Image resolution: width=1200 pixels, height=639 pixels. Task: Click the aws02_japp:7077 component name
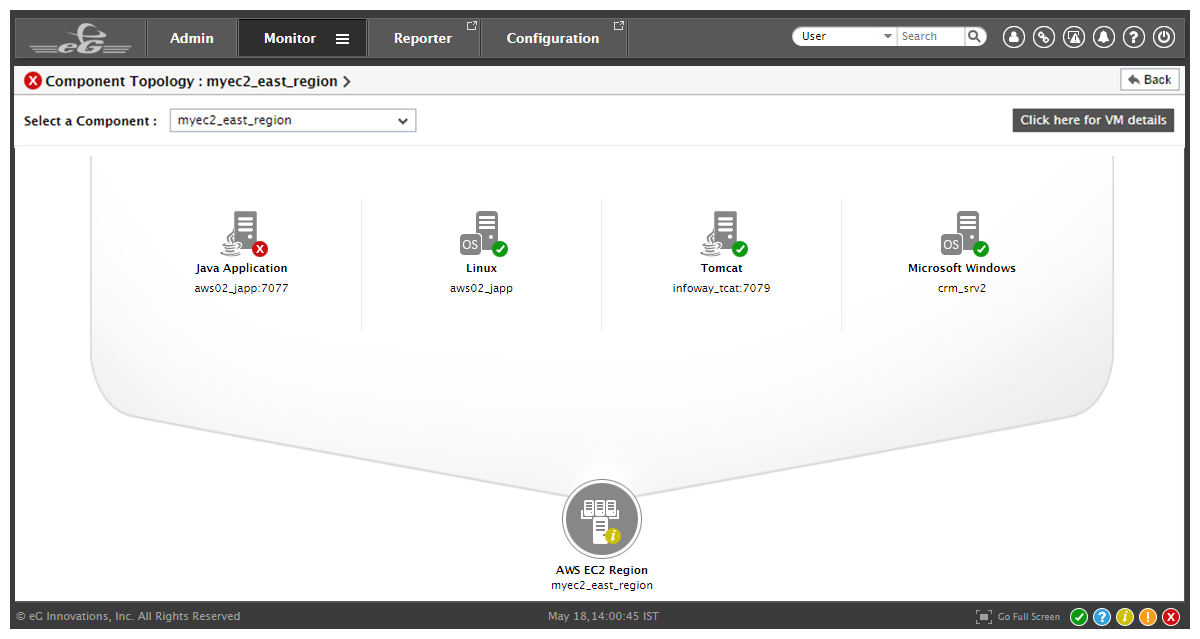tap(242, 288)
